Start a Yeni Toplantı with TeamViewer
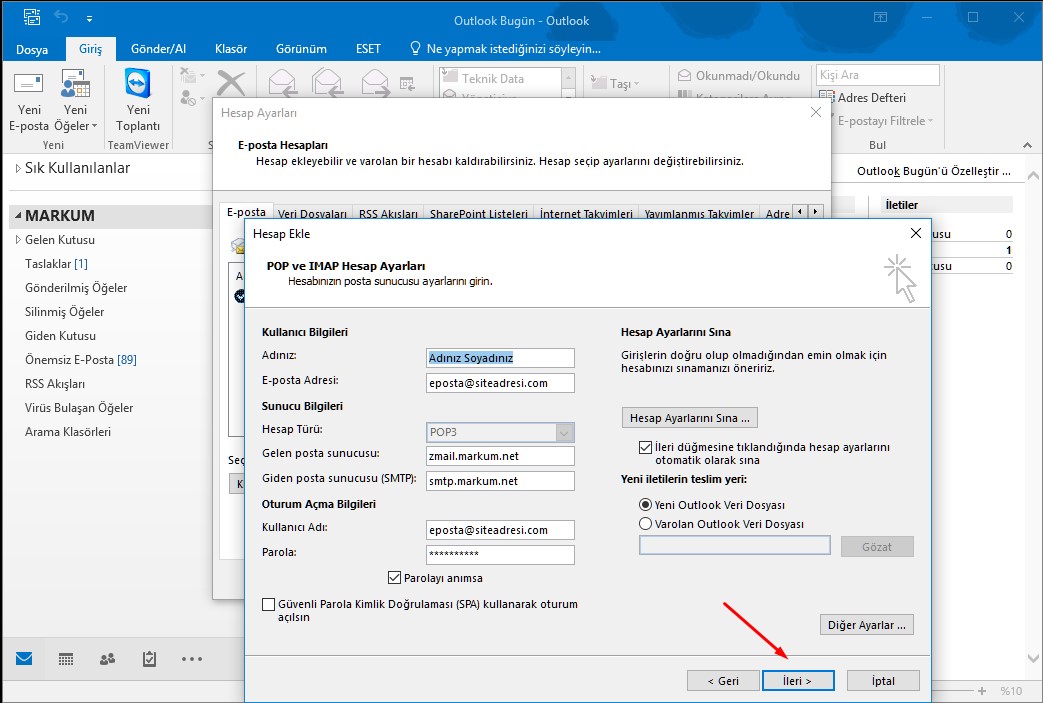This screenshot has height=703, width=1043. pos(138,101)
